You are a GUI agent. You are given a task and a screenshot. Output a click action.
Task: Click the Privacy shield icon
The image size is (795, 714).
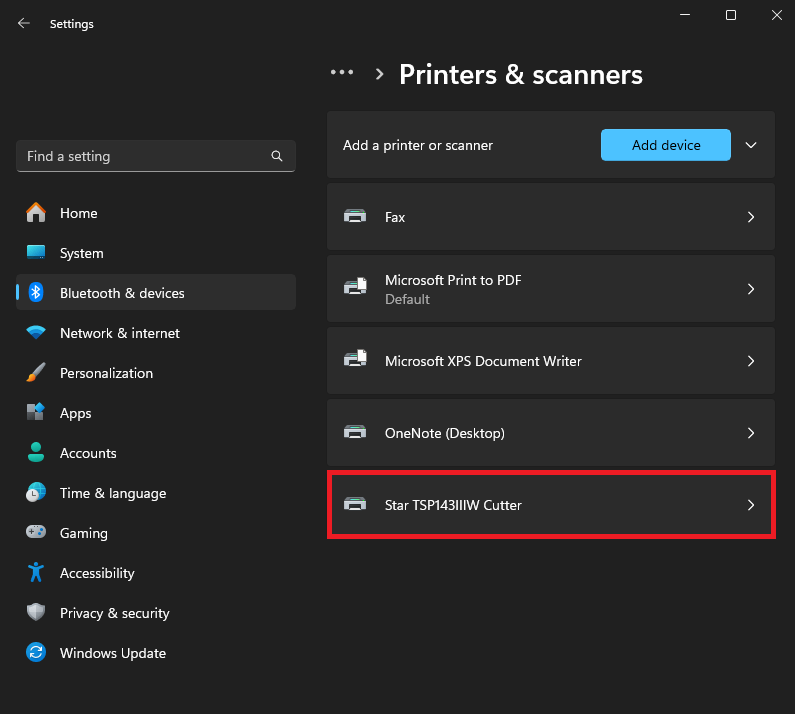(x=36, y=612)
